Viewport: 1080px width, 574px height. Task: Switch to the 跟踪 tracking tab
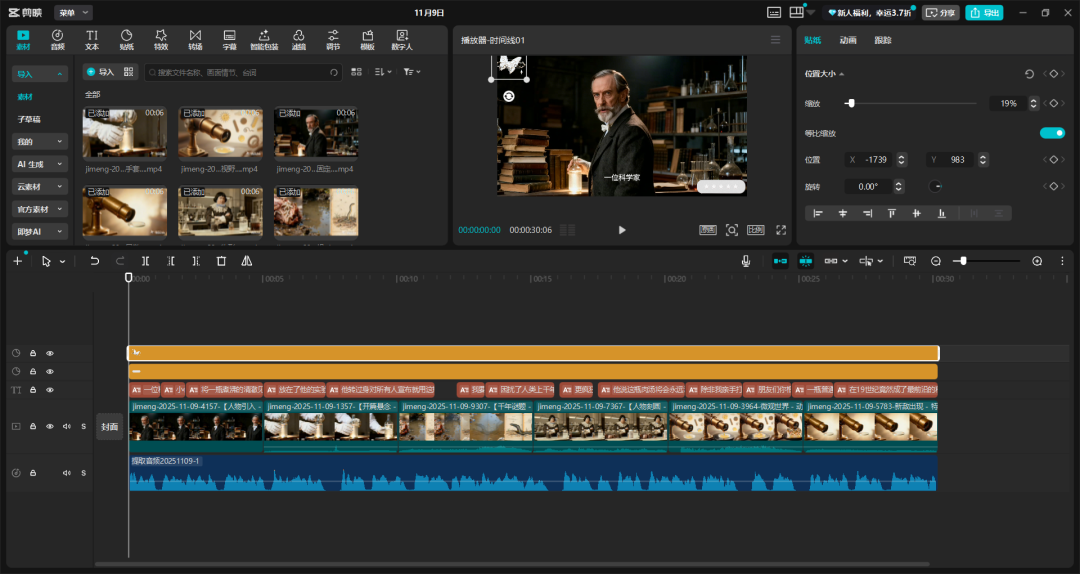click(x=883, y=40)
